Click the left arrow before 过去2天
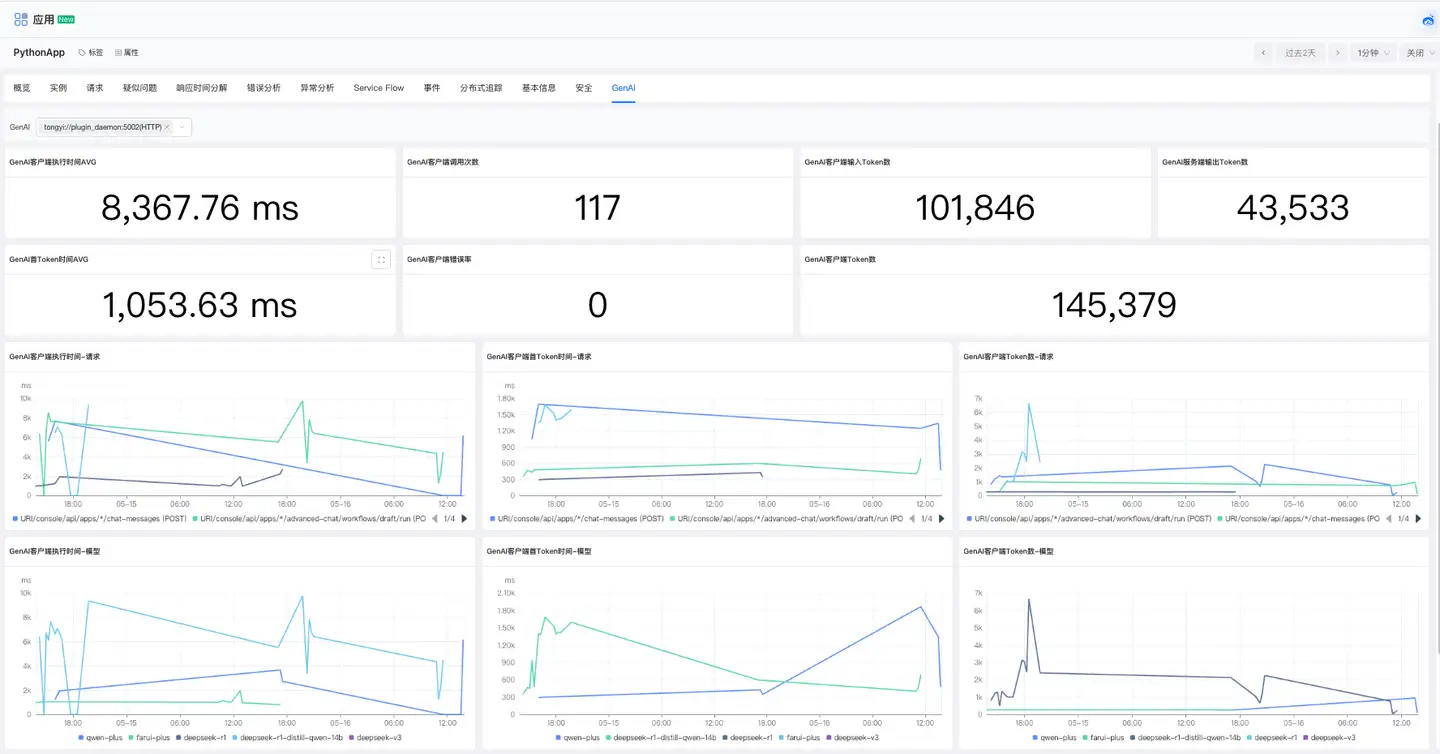 pos(1263,52)
